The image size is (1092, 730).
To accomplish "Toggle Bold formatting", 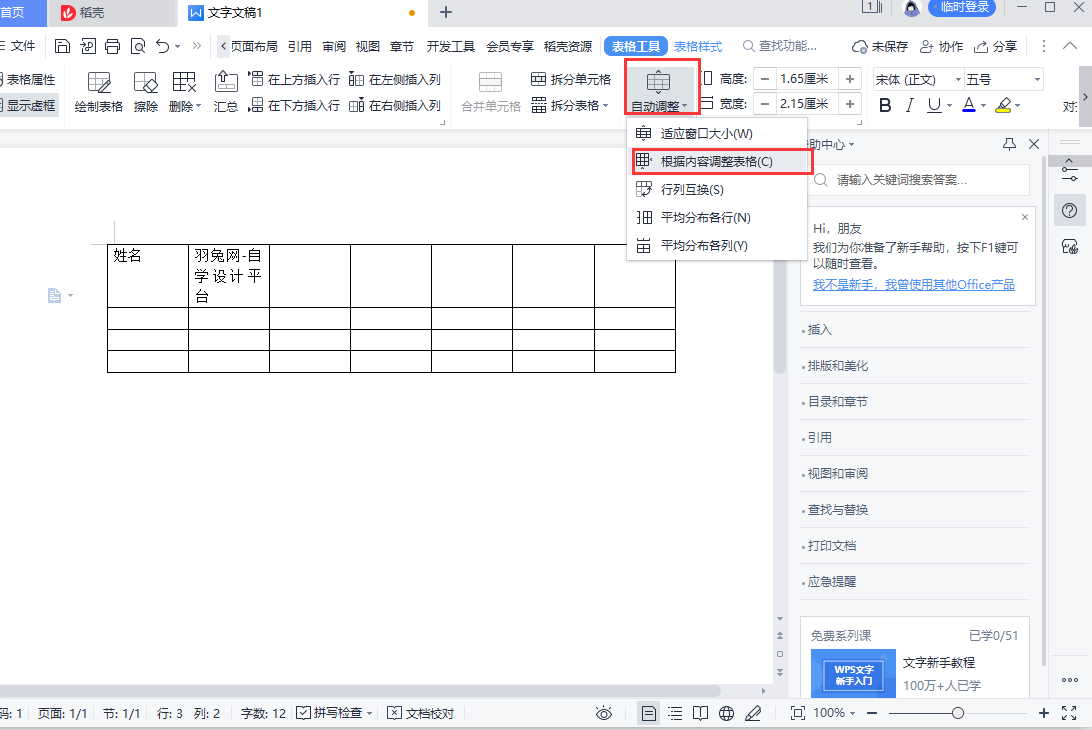I will point(885,105).
